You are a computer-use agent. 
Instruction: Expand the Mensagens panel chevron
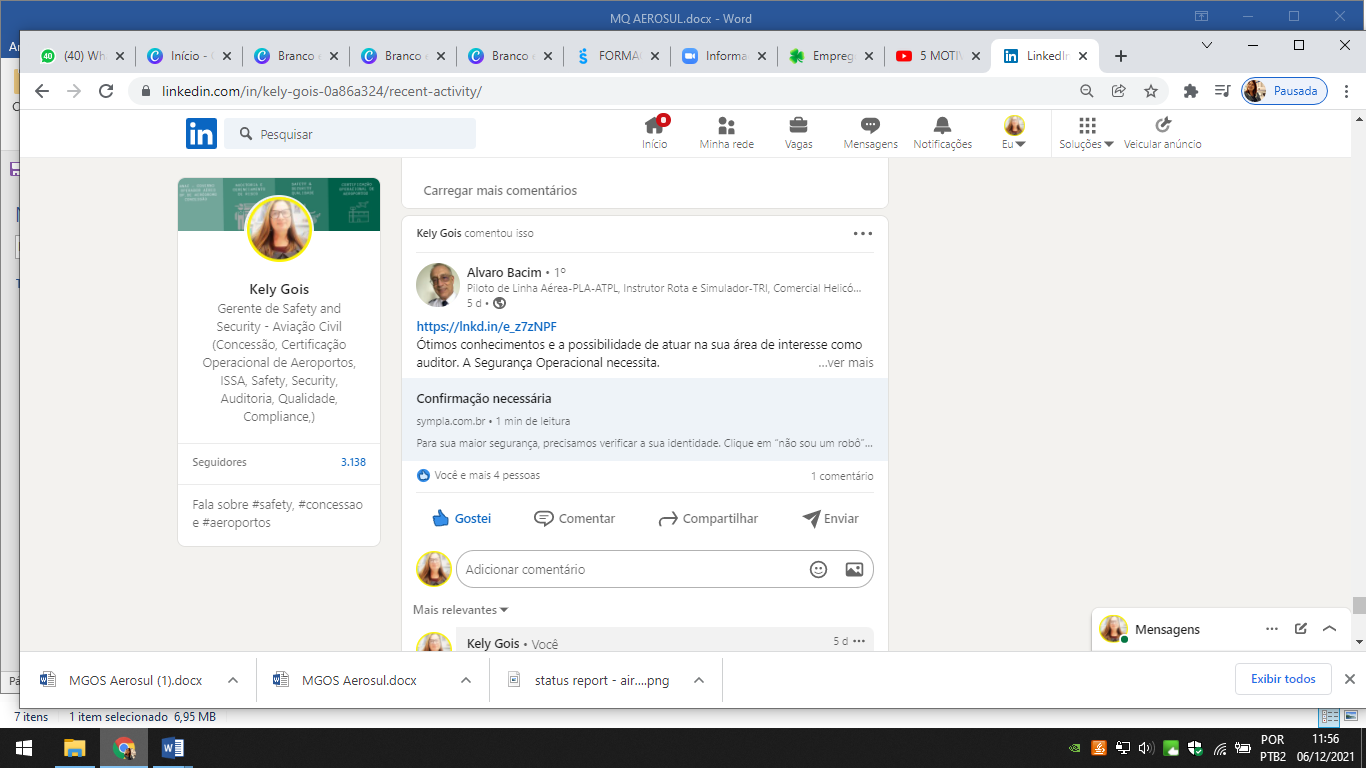[x=1329, y=629]
